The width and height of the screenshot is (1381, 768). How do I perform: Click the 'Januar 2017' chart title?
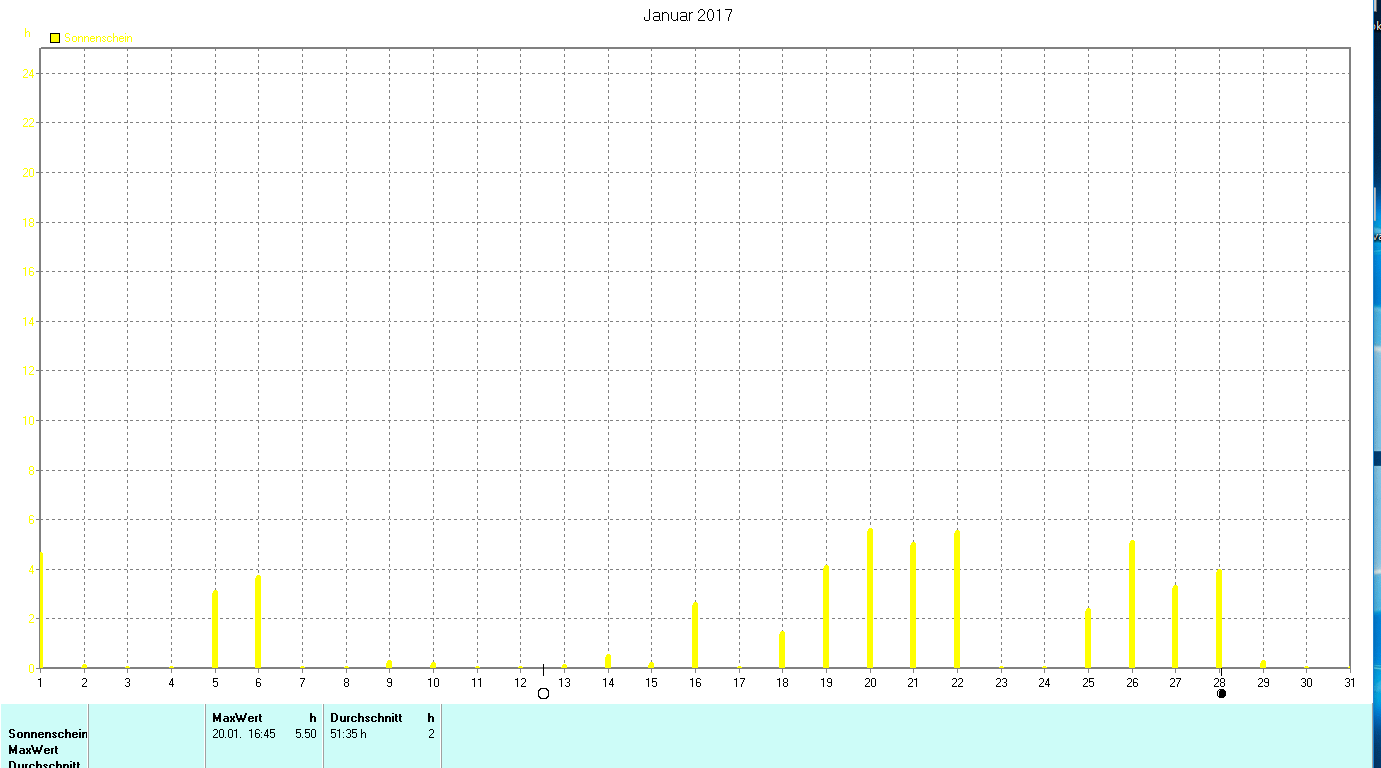(688, 15)
